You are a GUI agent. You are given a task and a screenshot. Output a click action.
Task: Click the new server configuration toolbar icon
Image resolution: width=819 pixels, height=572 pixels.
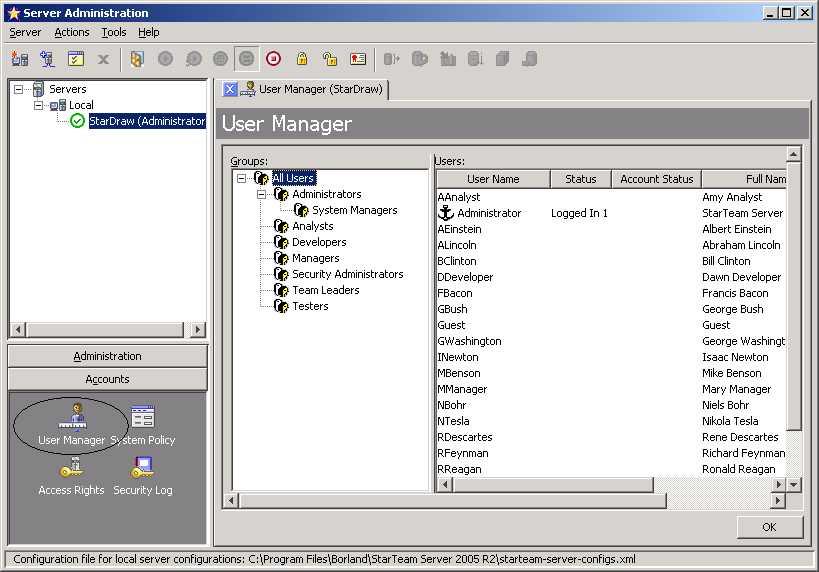(x=20, y=59)
